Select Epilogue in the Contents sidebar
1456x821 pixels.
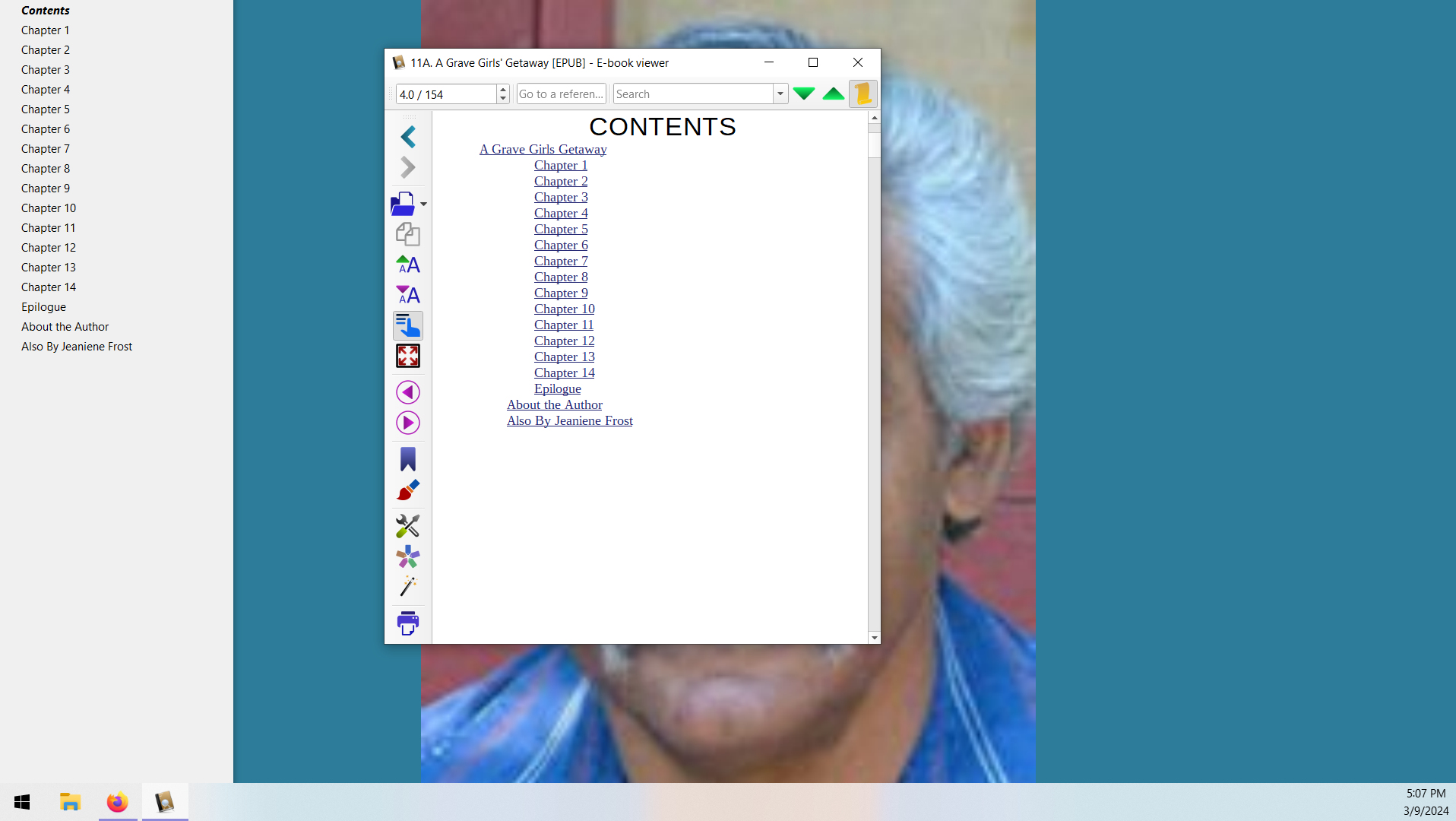pos(43,307)
